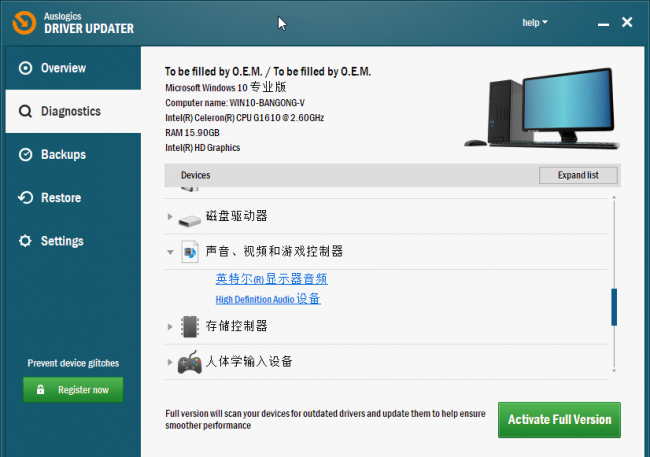
Task: Open the help dropdown menu
Action: point(535,22)
